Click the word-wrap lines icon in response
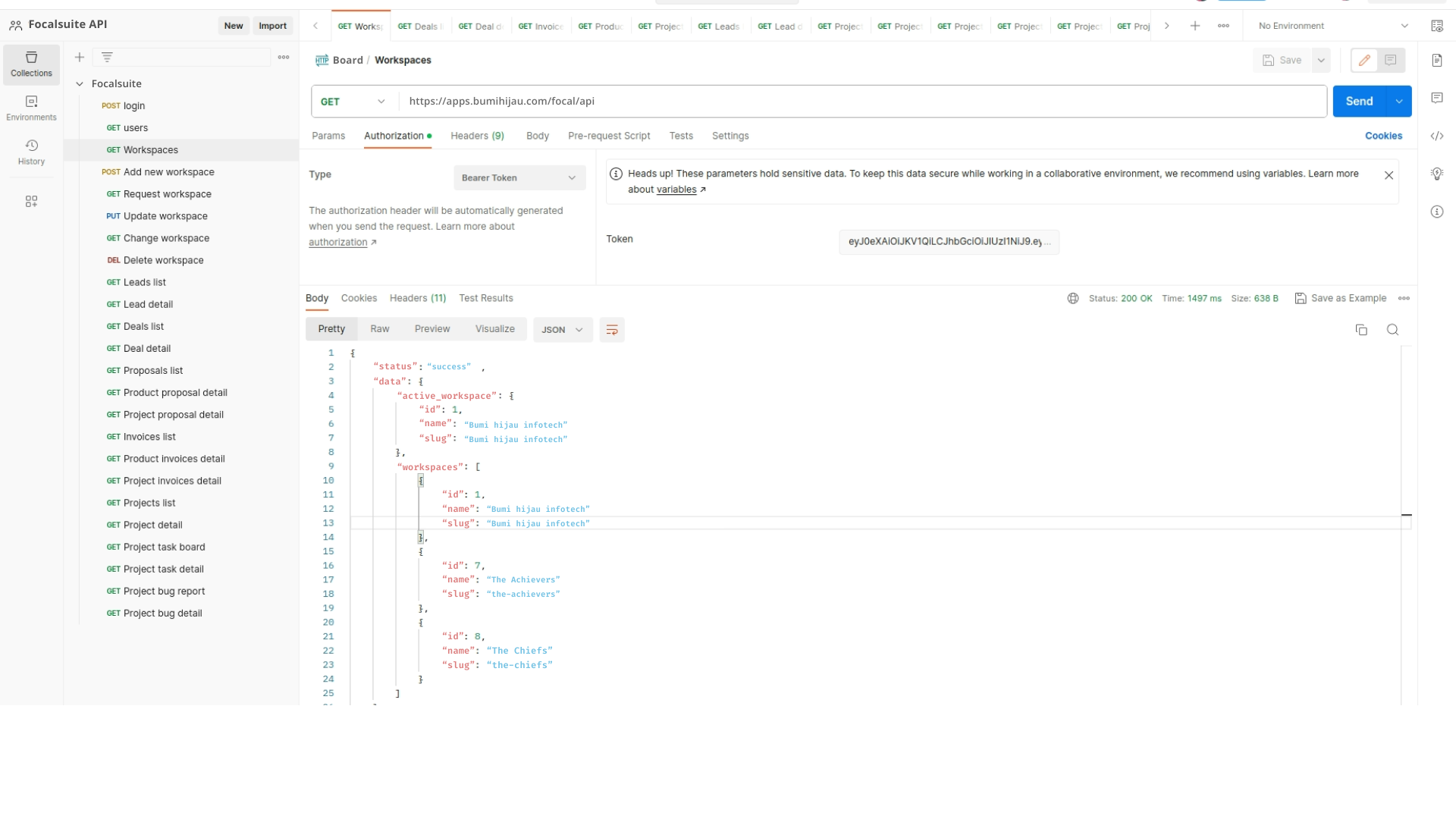 (x=611, y=330)
